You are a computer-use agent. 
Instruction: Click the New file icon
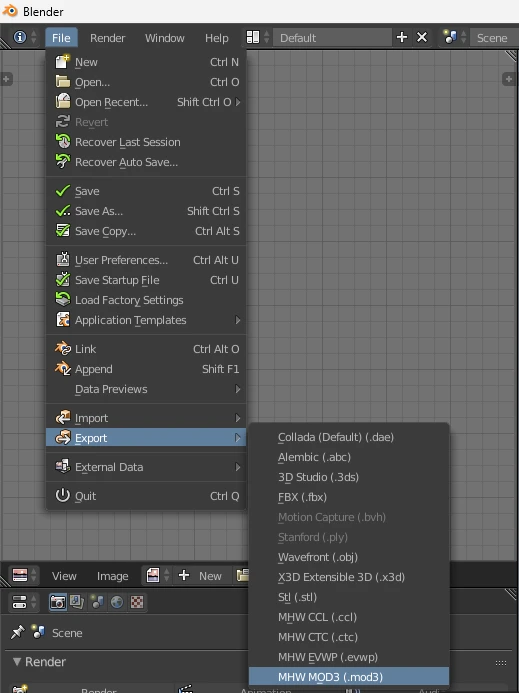[62, 62]
